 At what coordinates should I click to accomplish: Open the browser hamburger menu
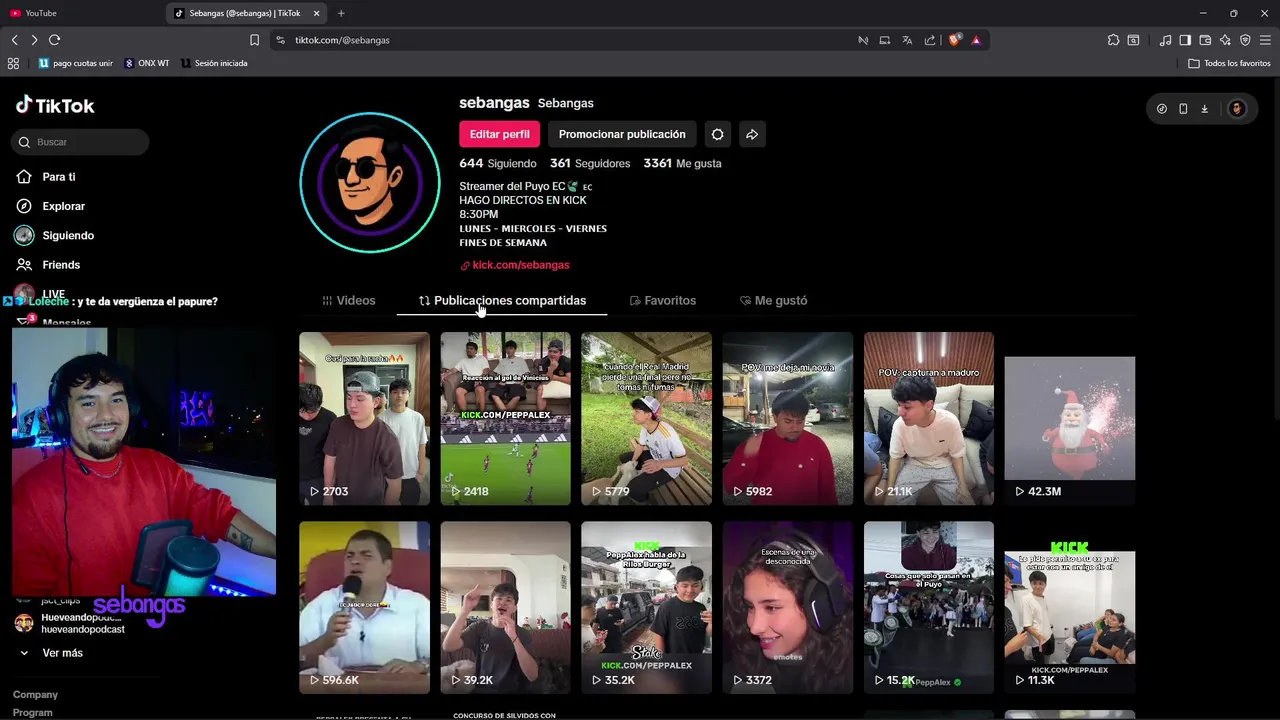point(1265,40)
